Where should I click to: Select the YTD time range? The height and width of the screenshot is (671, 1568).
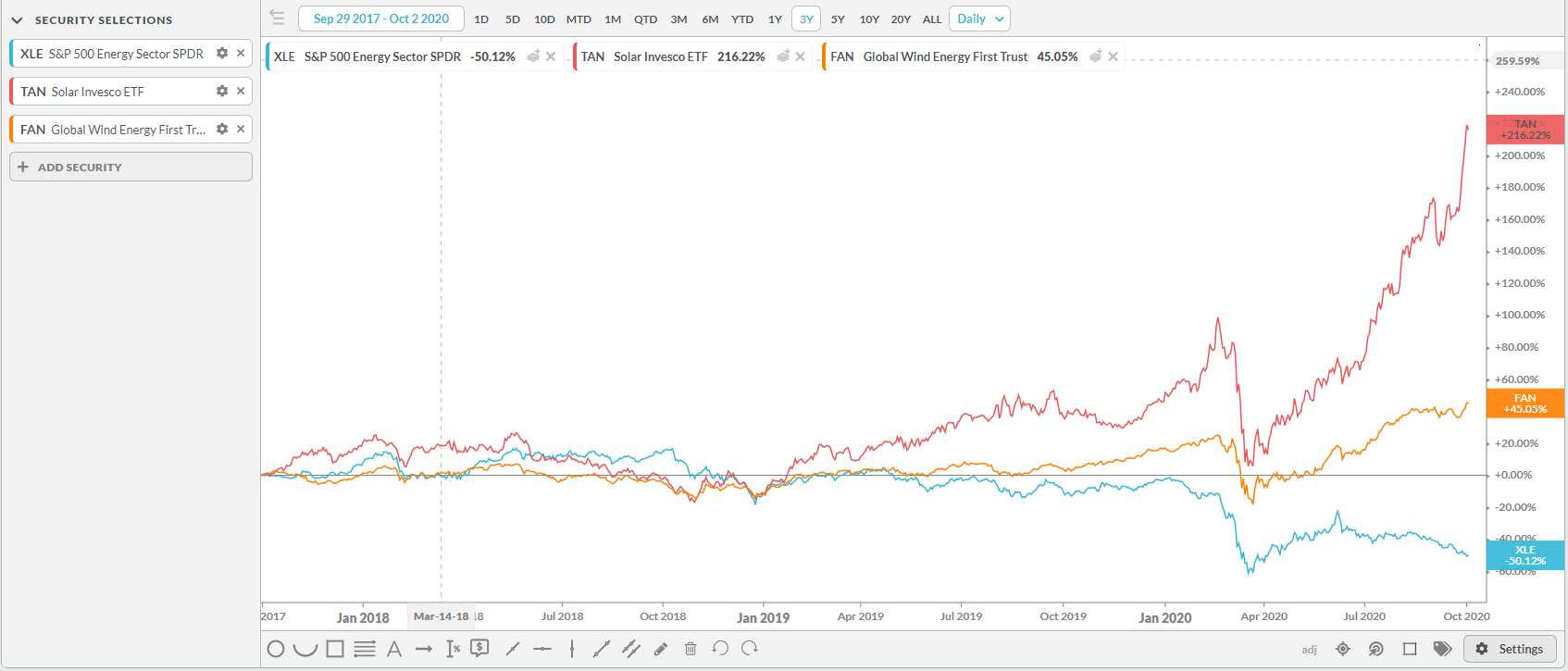(742, 19)
